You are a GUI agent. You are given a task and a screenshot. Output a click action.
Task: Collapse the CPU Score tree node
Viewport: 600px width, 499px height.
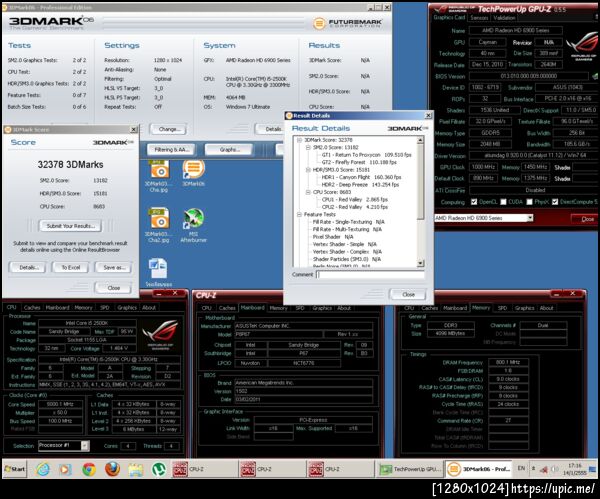click(x=308, y=192)
